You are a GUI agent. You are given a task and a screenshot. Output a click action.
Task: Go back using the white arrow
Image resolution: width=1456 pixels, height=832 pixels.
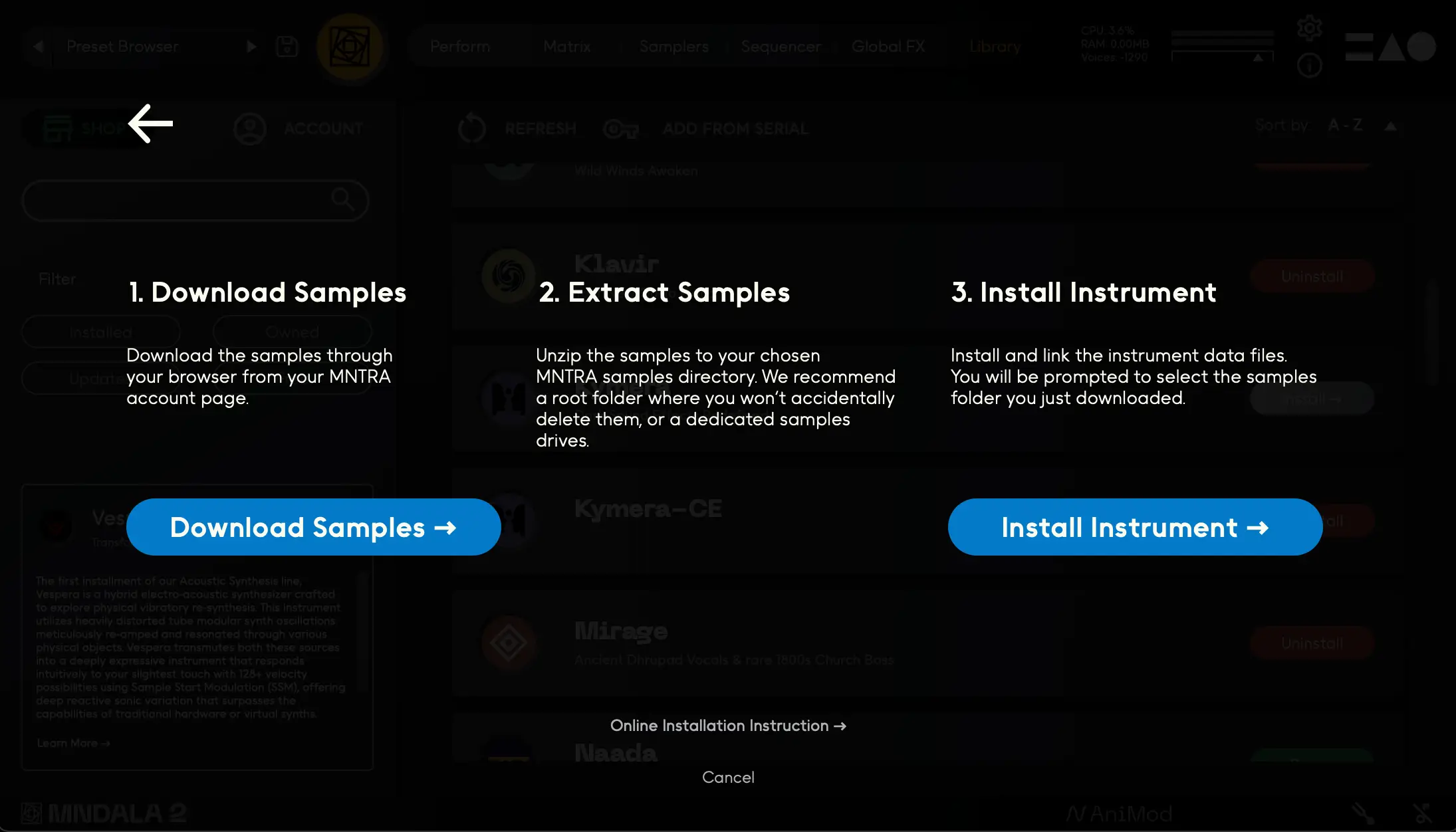pyautogui.click(x=150, y=124)
